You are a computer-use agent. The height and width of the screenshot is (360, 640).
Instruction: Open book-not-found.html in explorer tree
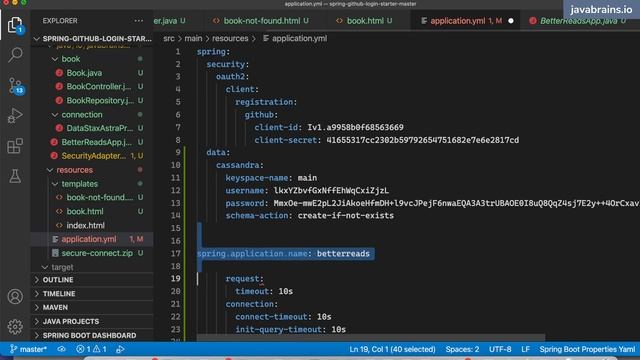[100, 198]
